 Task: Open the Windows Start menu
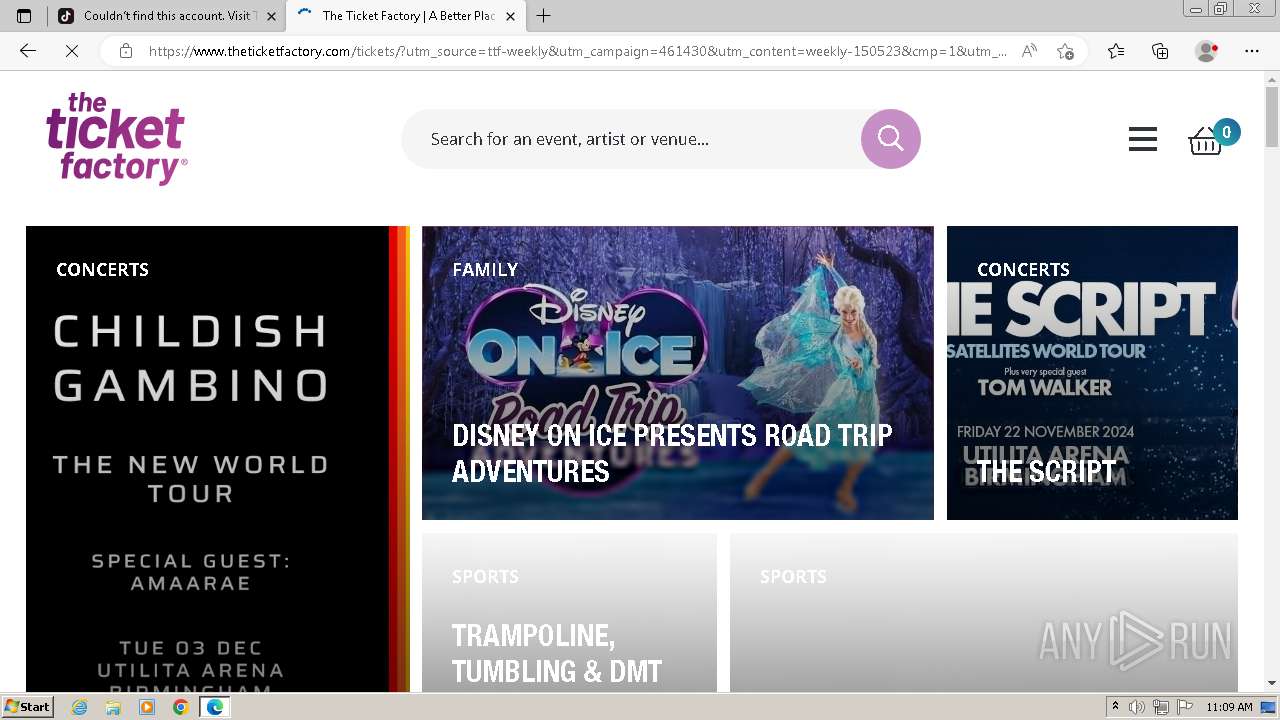point(27,707)
